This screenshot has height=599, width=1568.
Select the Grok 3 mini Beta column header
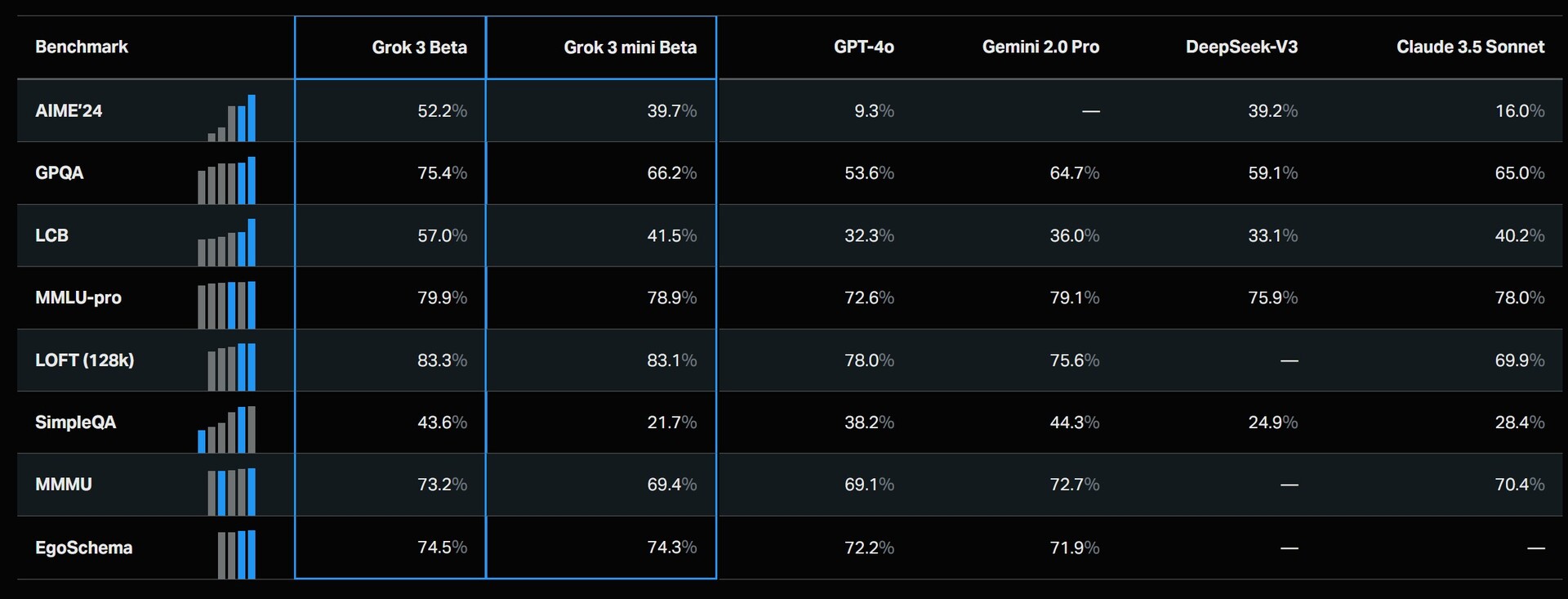pyautogui.click(x=630, y=47)
